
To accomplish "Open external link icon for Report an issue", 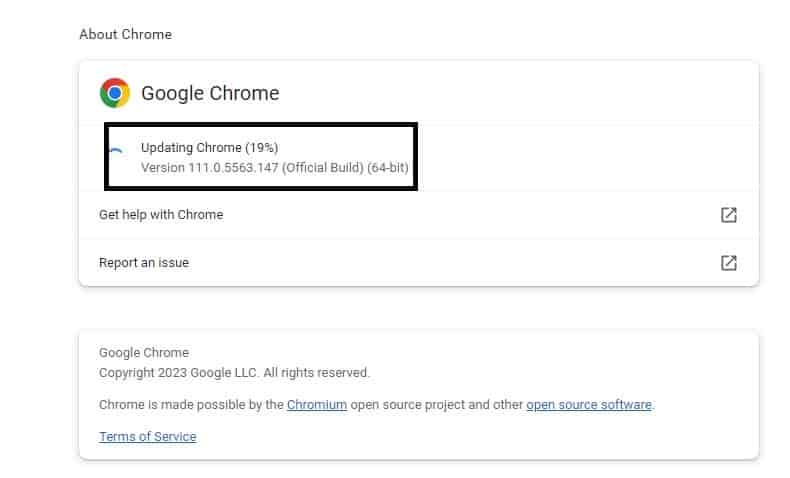I will click(x=729, y=263).
